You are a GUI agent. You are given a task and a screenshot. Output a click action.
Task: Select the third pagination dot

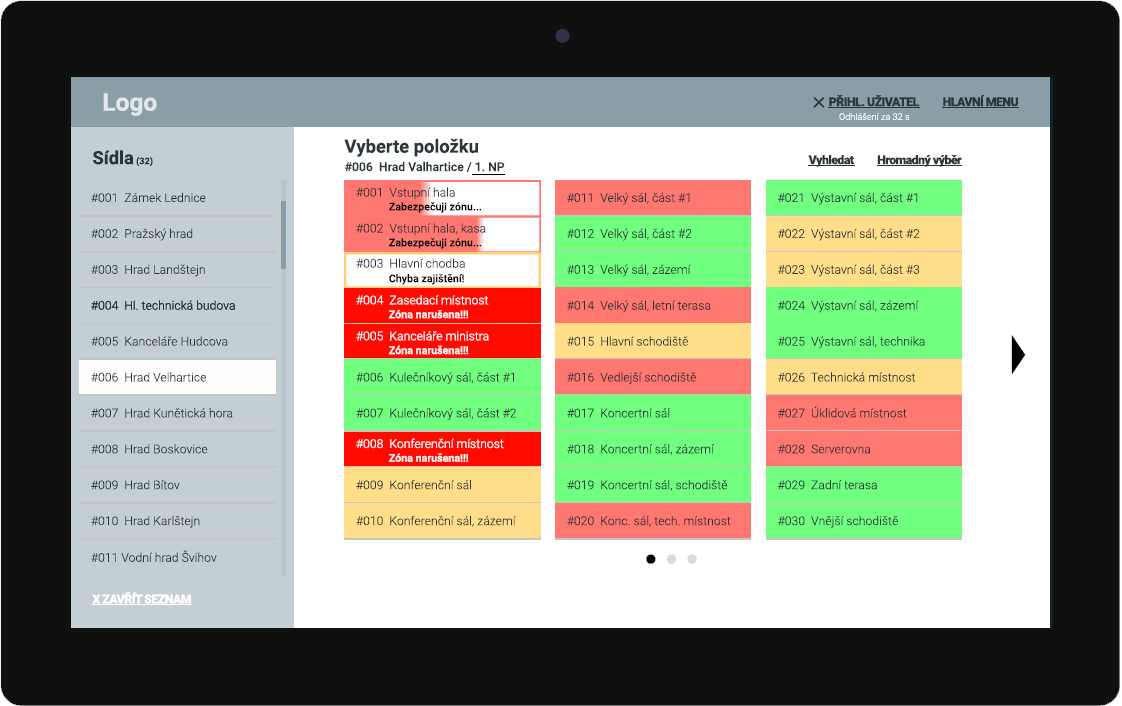692,559
